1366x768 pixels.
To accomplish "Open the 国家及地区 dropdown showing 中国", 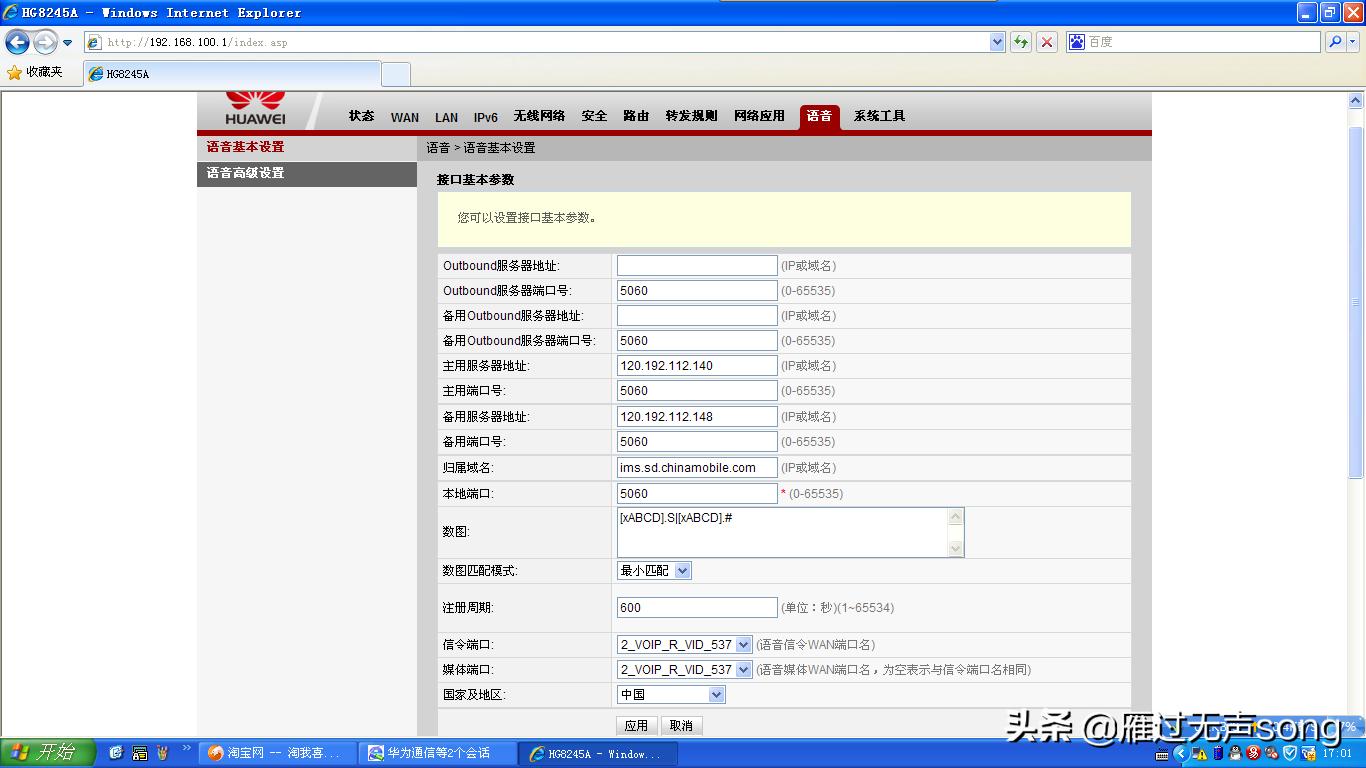I will tap(716, 694).
